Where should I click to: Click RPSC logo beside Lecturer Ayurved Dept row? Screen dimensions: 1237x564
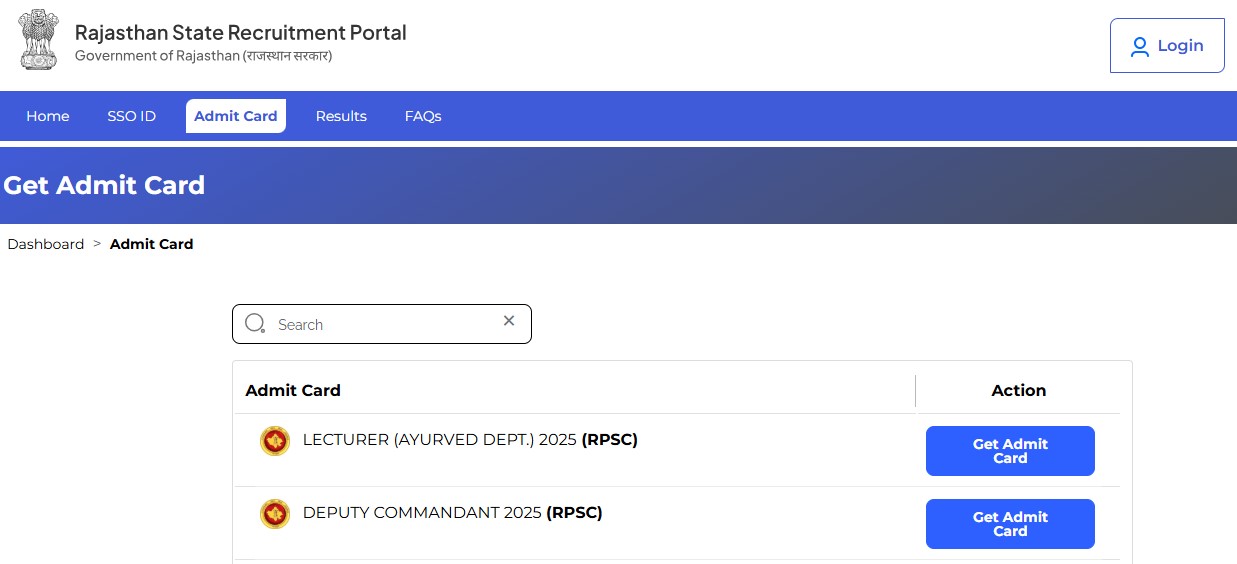275,441
